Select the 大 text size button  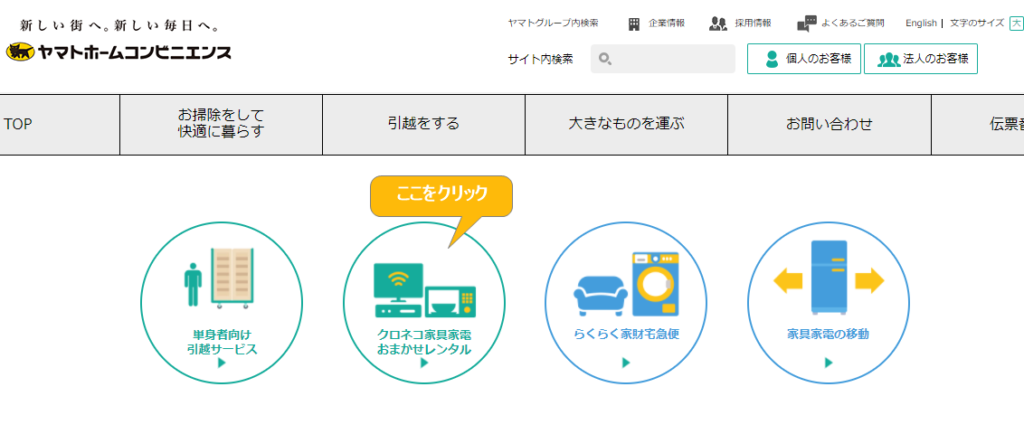pos(1016,23)
